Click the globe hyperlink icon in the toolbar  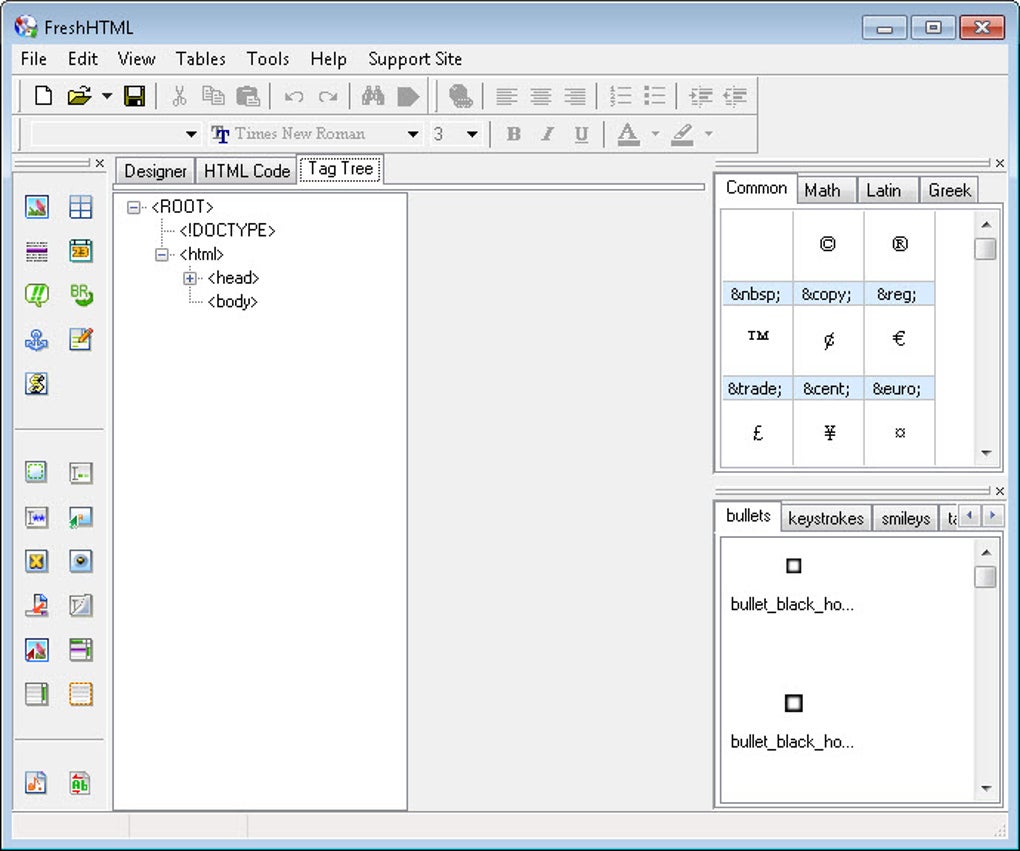[x=461, y=96]
